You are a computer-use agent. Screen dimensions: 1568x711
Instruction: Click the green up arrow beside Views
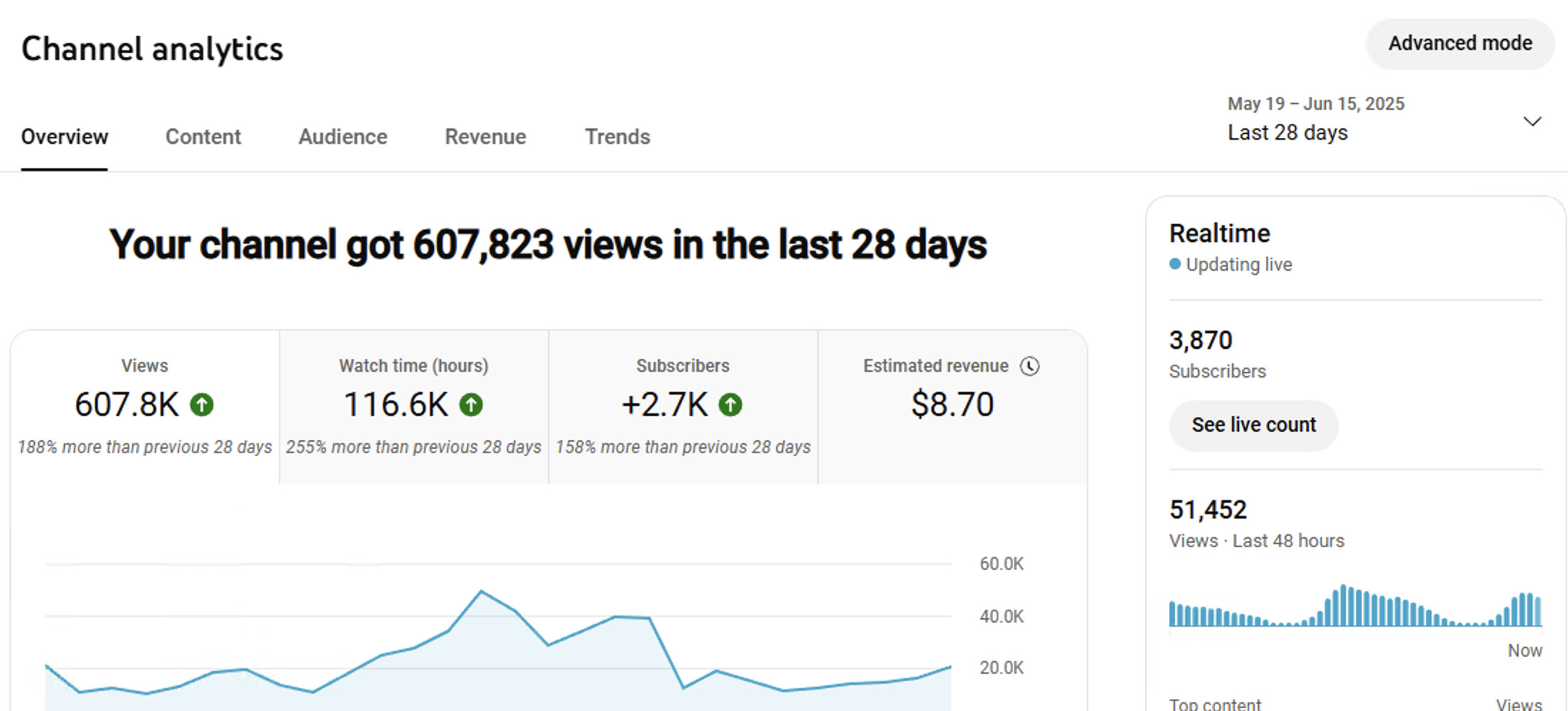pyautogui.click(x=202, y=405)
